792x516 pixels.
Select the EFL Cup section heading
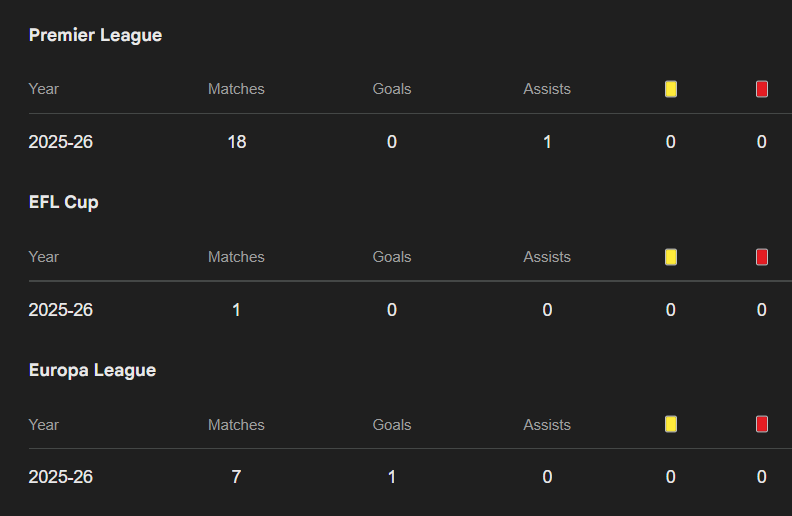point(63,202)
